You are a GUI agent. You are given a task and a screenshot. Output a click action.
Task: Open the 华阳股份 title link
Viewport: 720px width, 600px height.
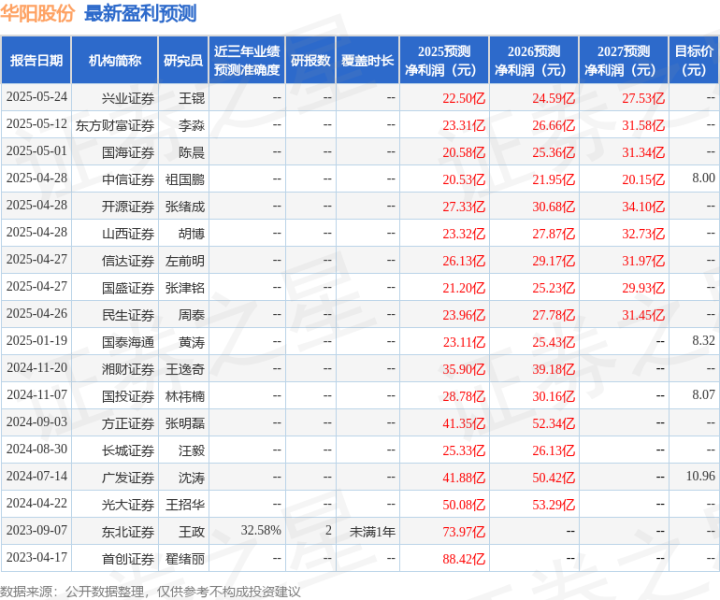pyautogui.click(x=37, y=13)
